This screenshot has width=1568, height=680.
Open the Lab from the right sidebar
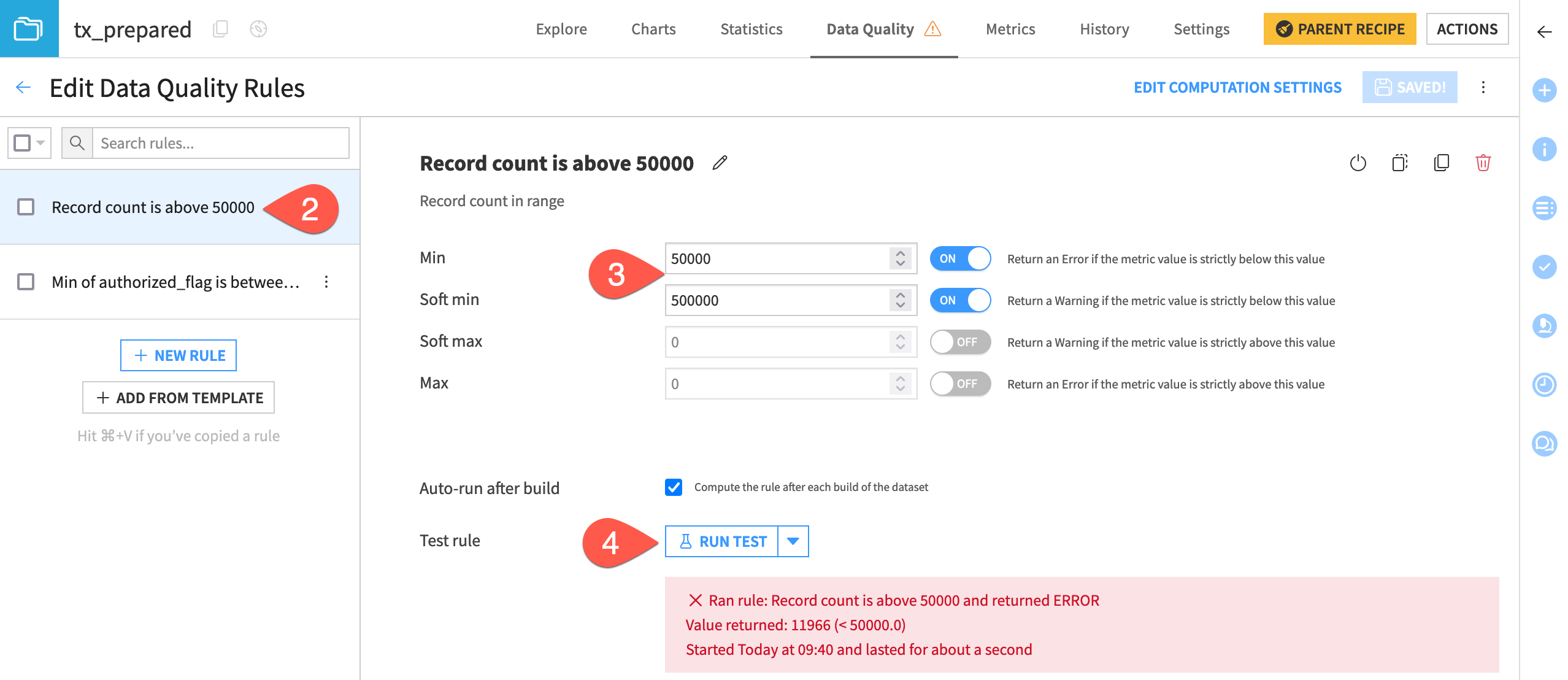[x=1545, y=326]
